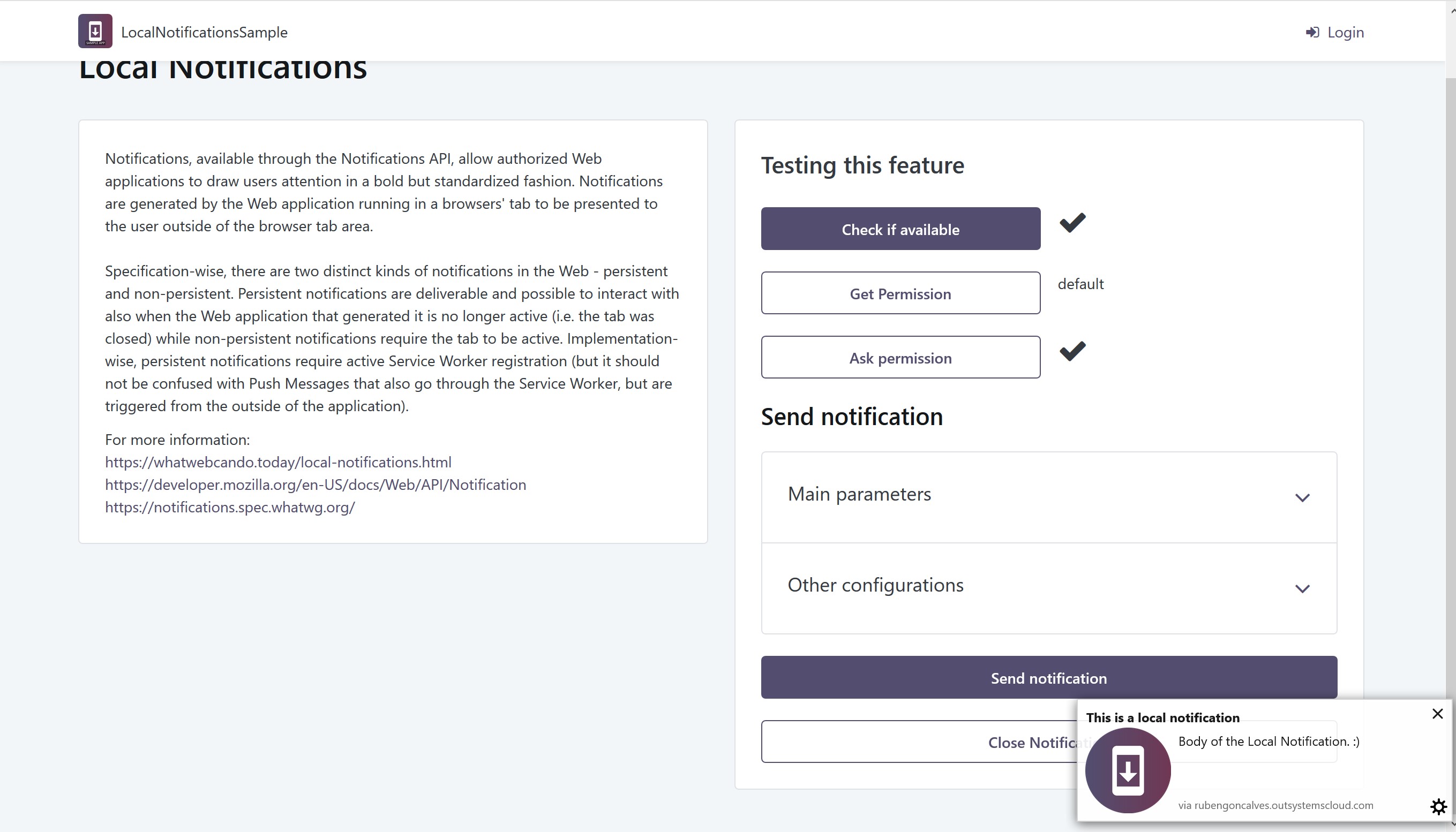
Task: Click the checkmark beside Check if available
Action: pos(1072,224)
